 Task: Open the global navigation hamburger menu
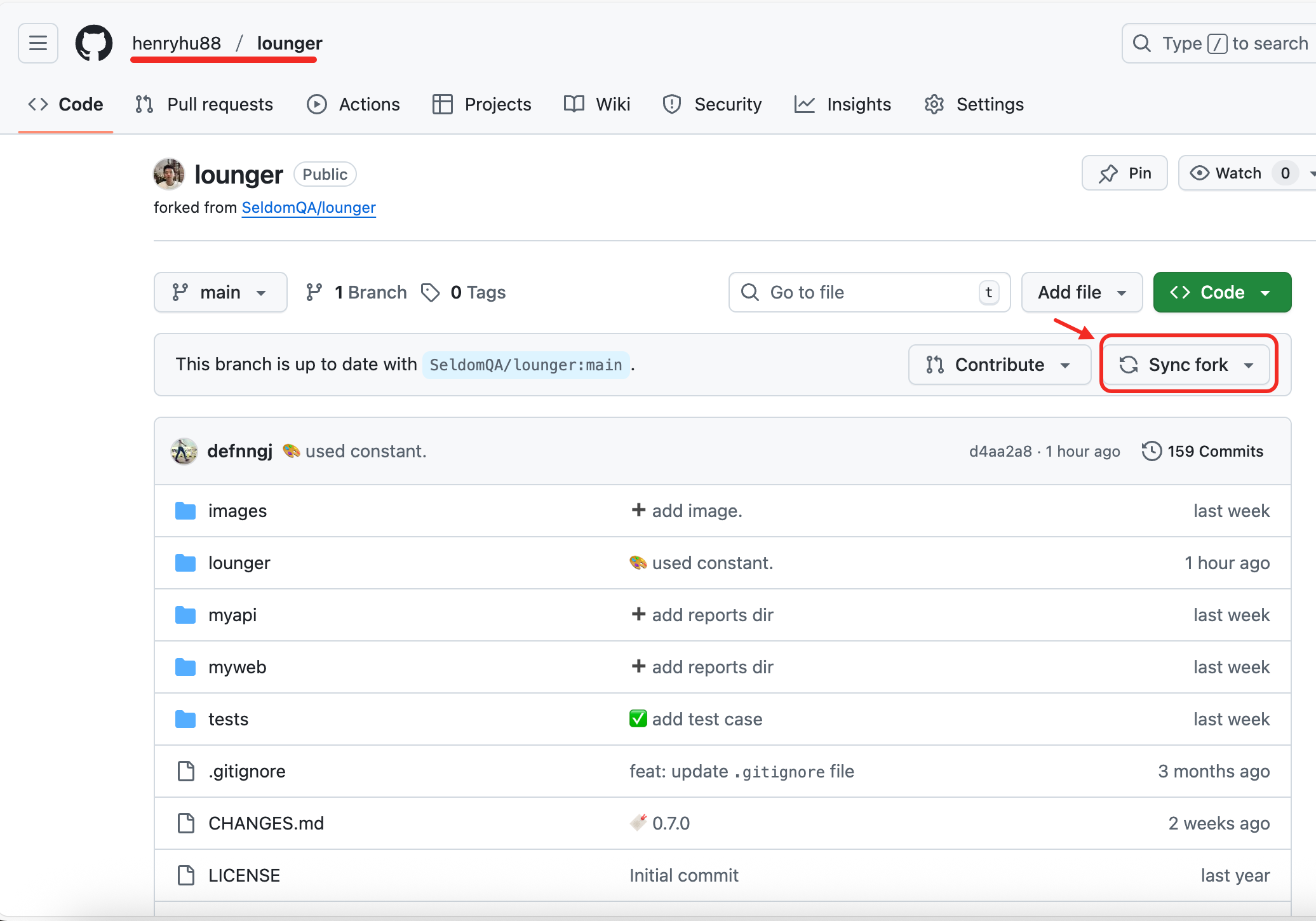(37, 43)
